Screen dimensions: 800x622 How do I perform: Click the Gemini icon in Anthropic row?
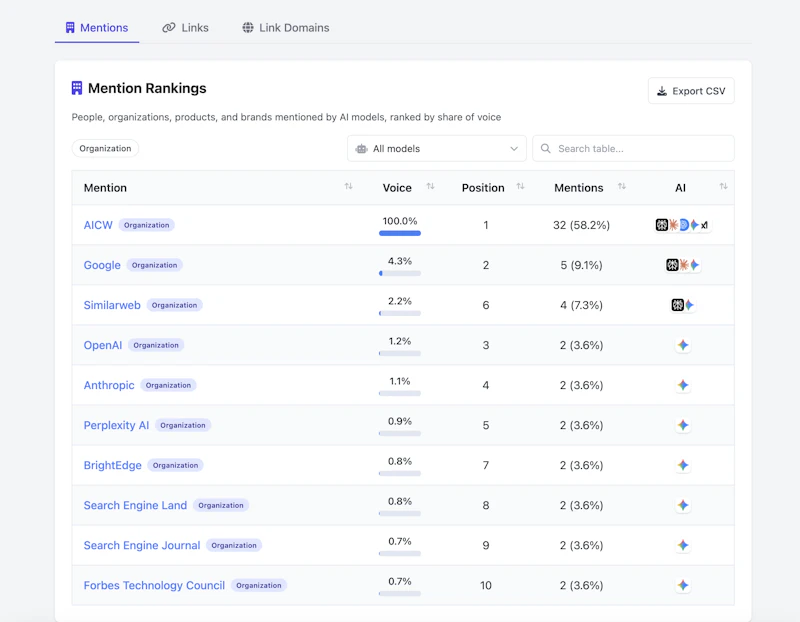[683, 385]
